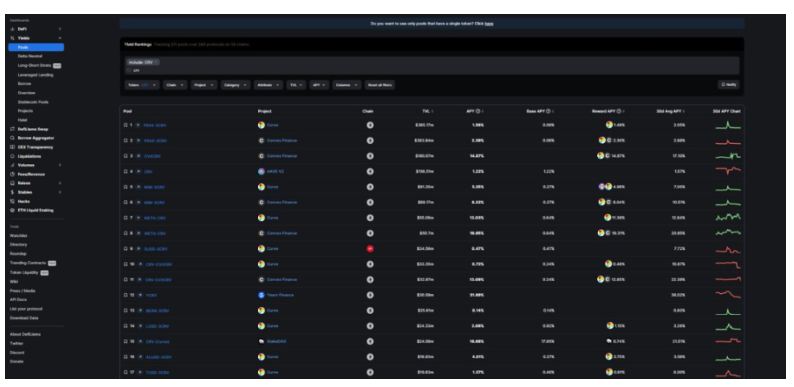Bookmark pool row 4 CRV
This screenshot has height=387, width=794.
pos(126,172)
